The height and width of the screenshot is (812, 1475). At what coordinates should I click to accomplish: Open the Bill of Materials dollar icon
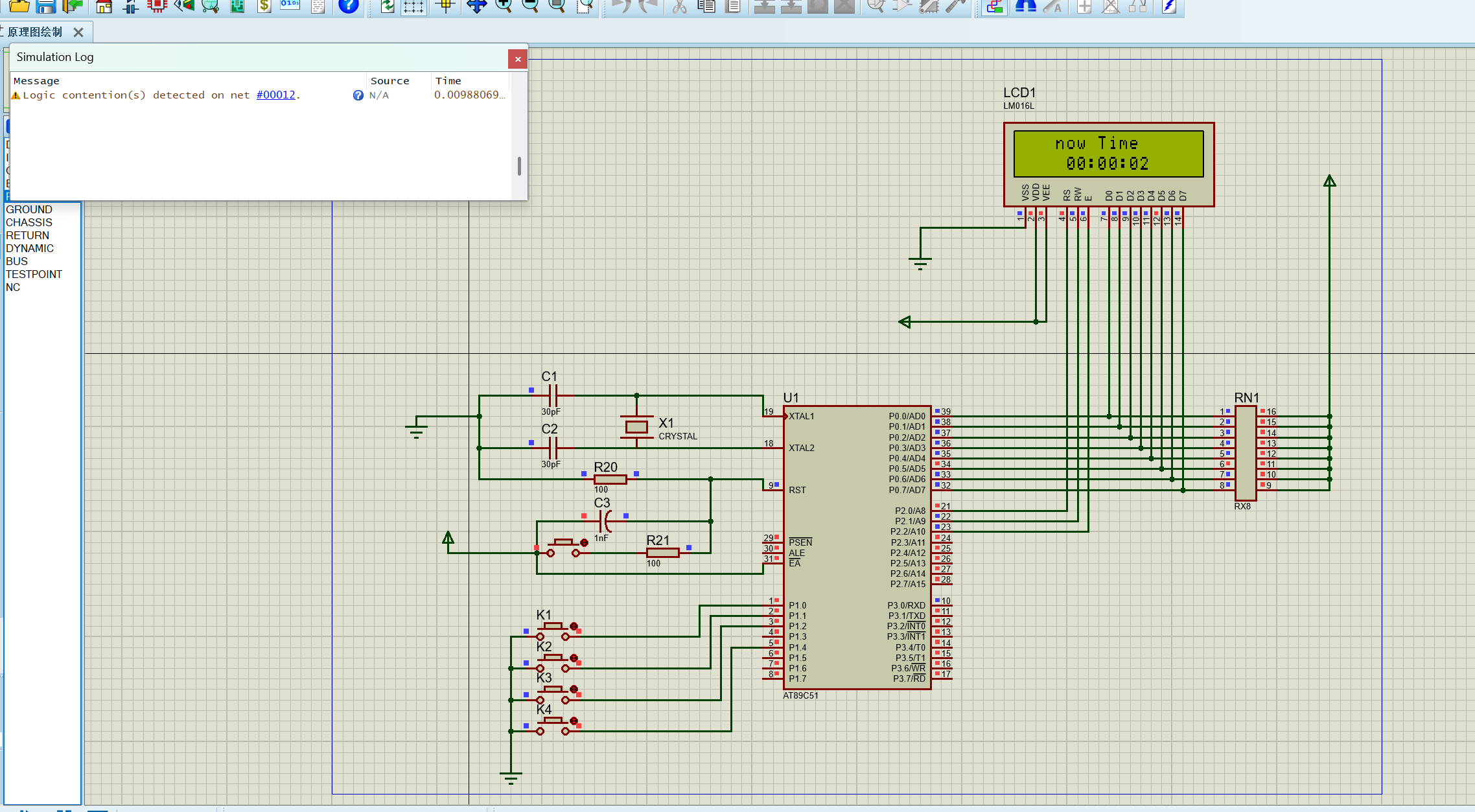point(264,6)
